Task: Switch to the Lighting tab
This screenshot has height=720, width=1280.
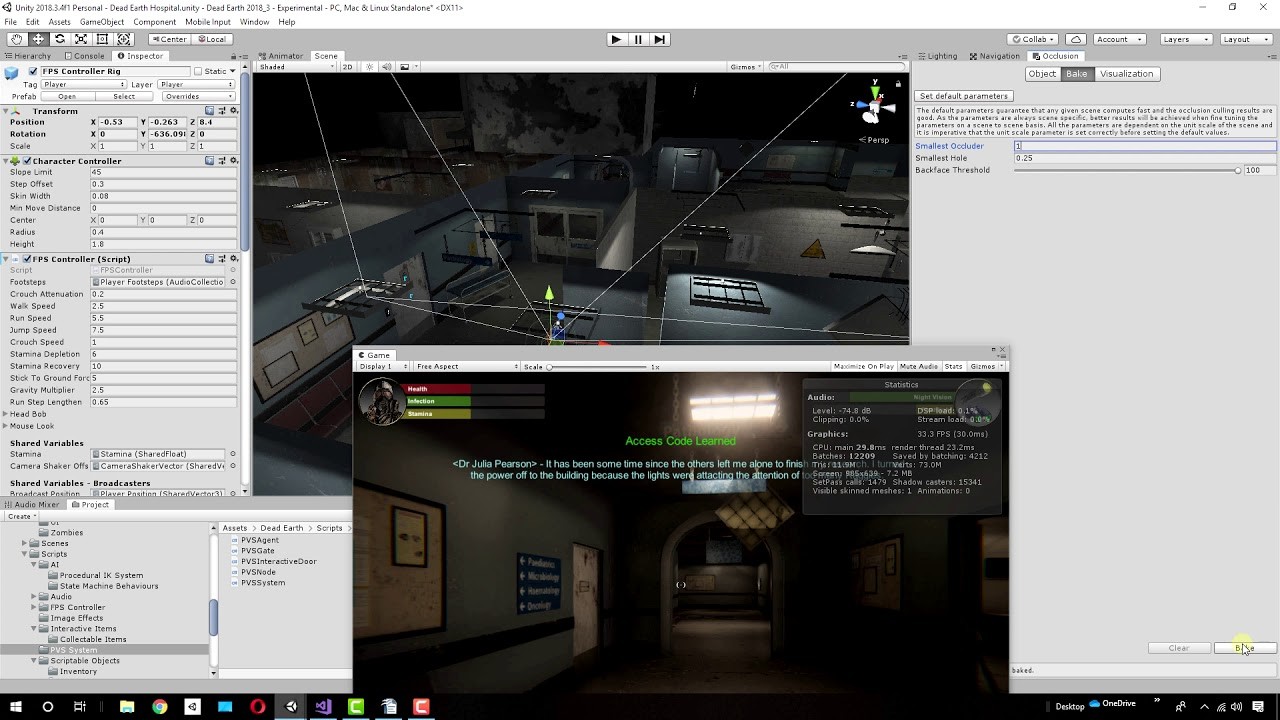Action: pyautogui.click(x=938, y=56)
